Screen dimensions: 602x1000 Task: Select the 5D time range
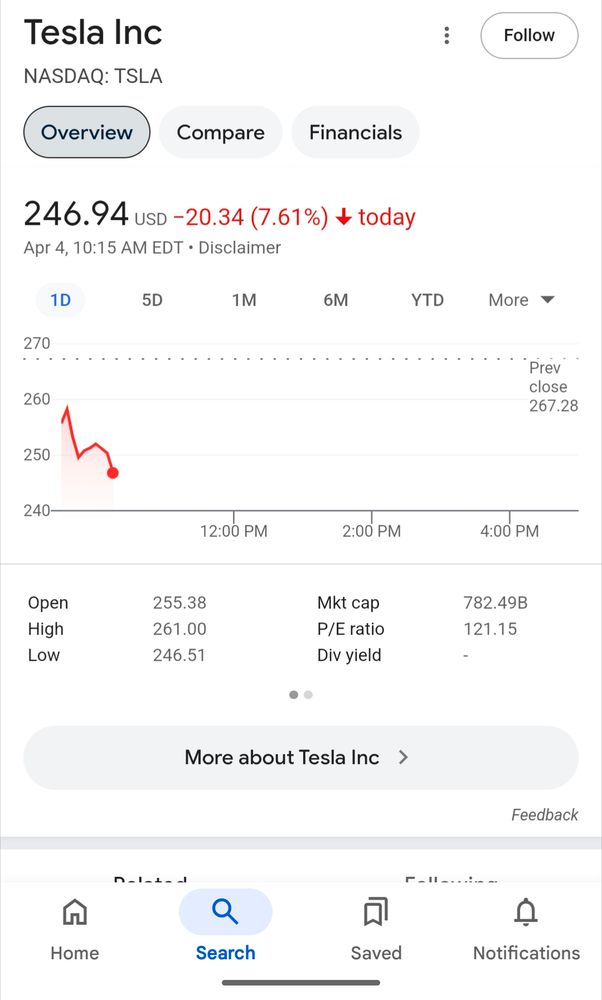point(152,300)
